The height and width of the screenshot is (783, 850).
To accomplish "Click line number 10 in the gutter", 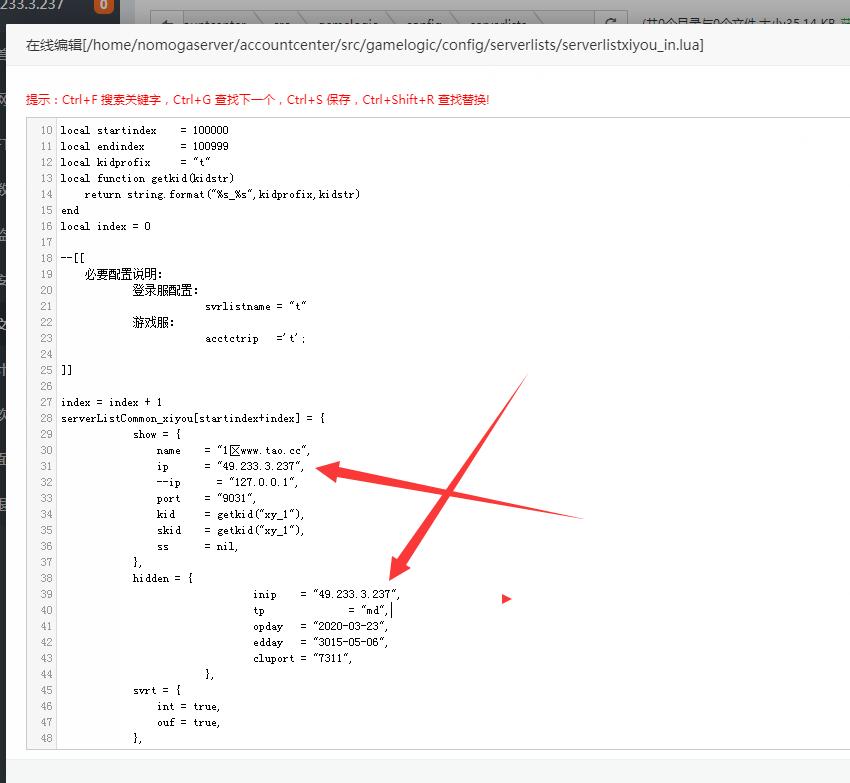I will [46, 130].
